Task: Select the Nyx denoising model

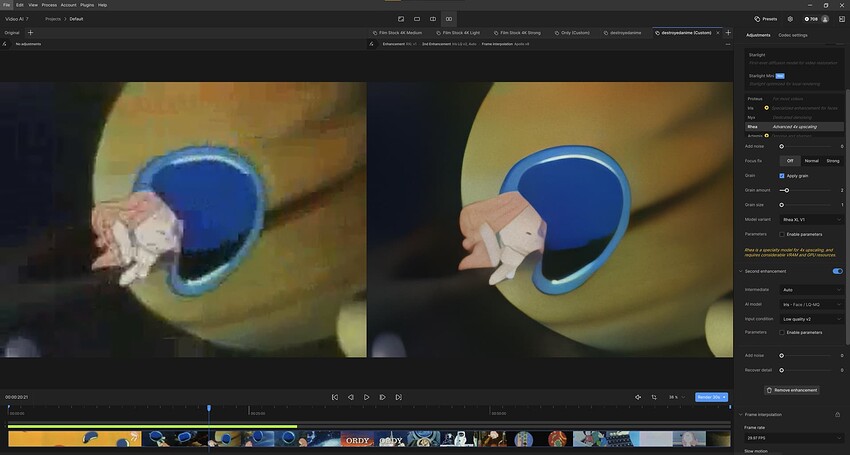Action: (795, 117)
